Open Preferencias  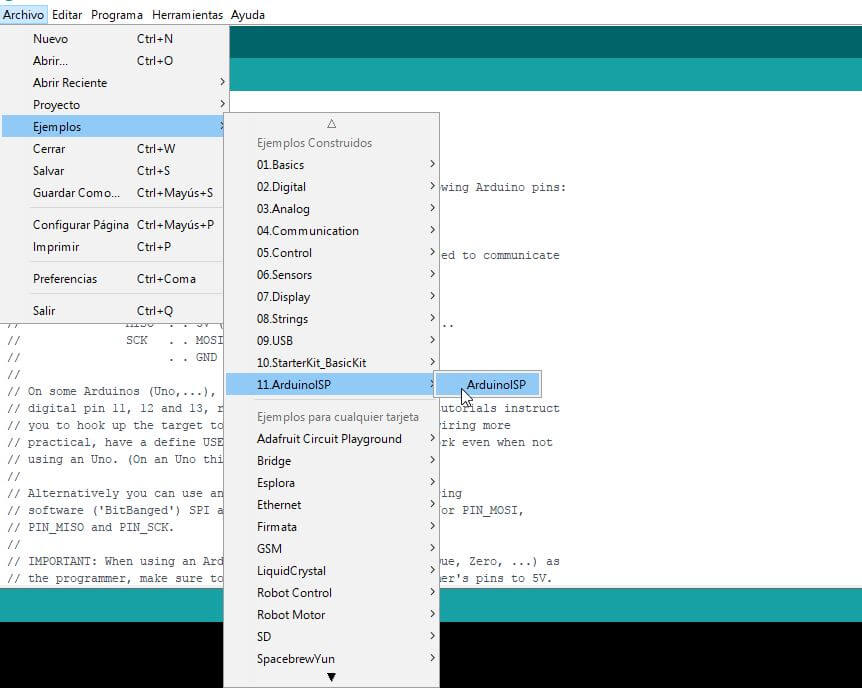(x=114, y=279)
